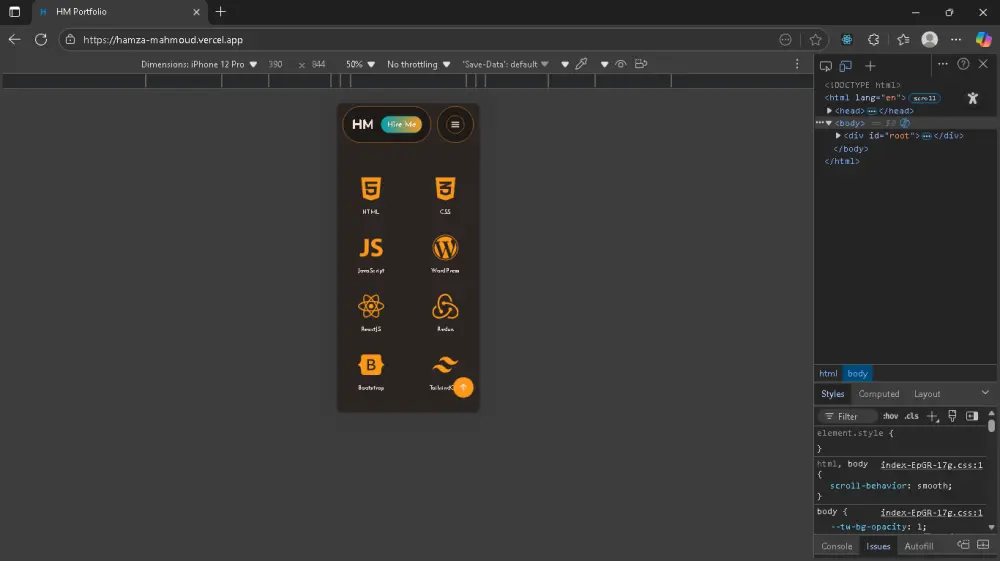Toggle device emulation in DevTools
Image resolution: width=1000 pixels, height=561 pixels.
click(846, 66)
